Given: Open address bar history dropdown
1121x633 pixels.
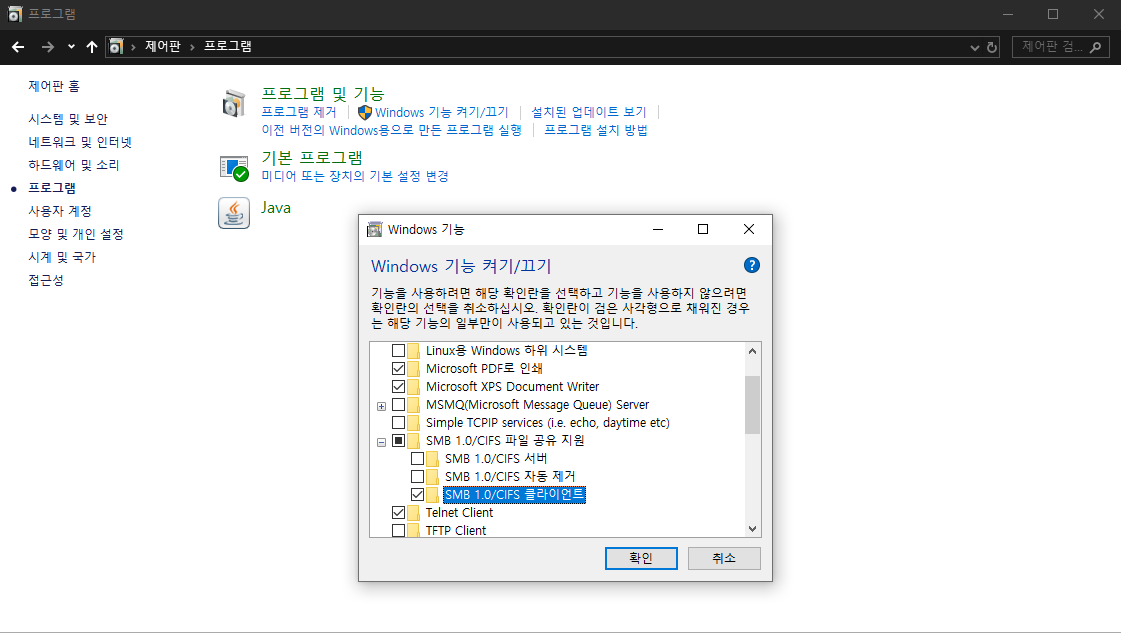Looking at the screenshot, I should point(974,47).
